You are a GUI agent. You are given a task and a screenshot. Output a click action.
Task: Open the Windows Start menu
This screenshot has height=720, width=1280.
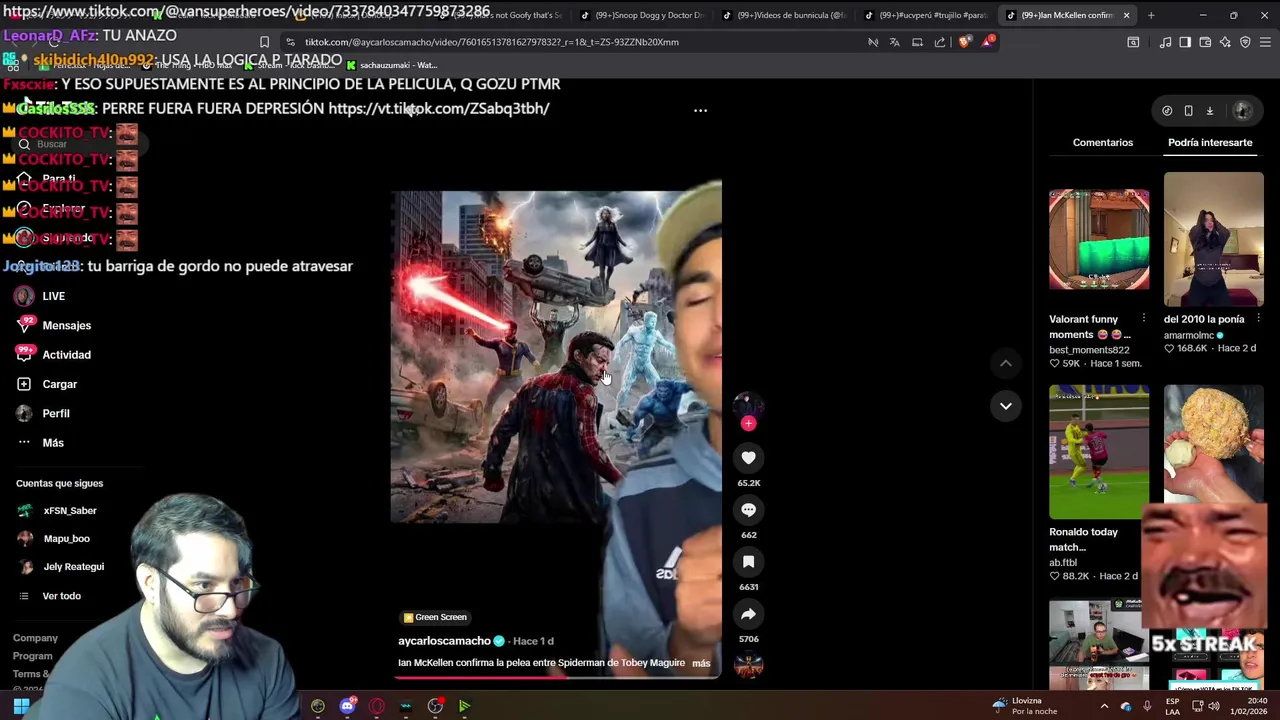21,706
